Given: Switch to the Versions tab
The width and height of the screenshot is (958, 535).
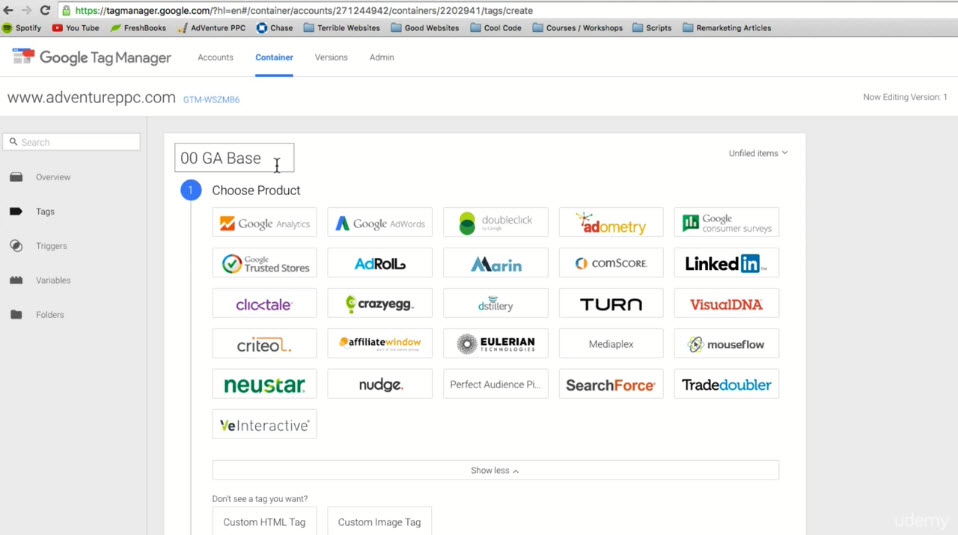Looking at the screenshot, I should [331, 58].
